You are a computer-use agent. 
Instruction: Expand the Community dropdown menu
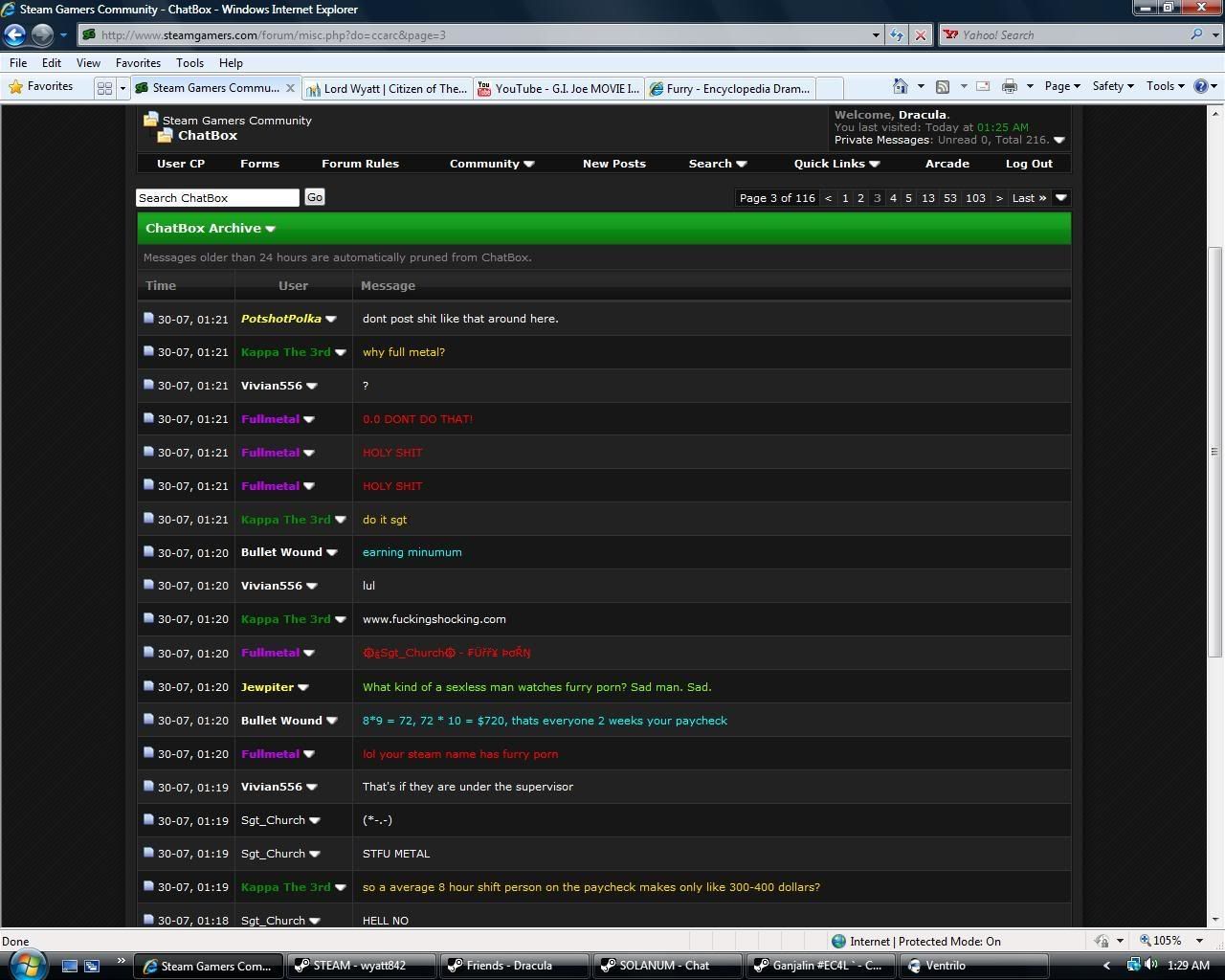coord(492,164)
